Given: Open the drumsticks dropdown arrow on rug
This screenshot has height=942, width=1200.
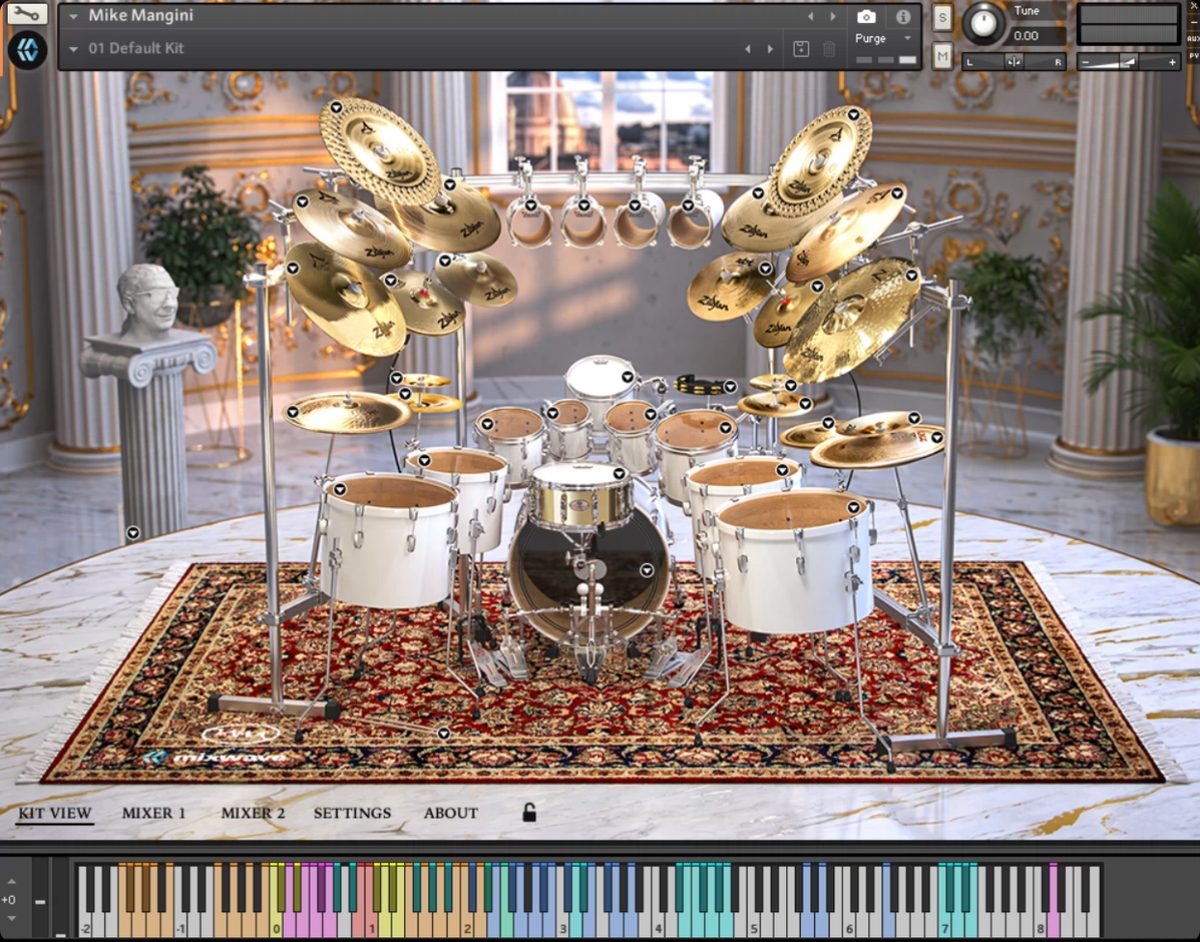Looking at the screenshot, I should (443, 734).
